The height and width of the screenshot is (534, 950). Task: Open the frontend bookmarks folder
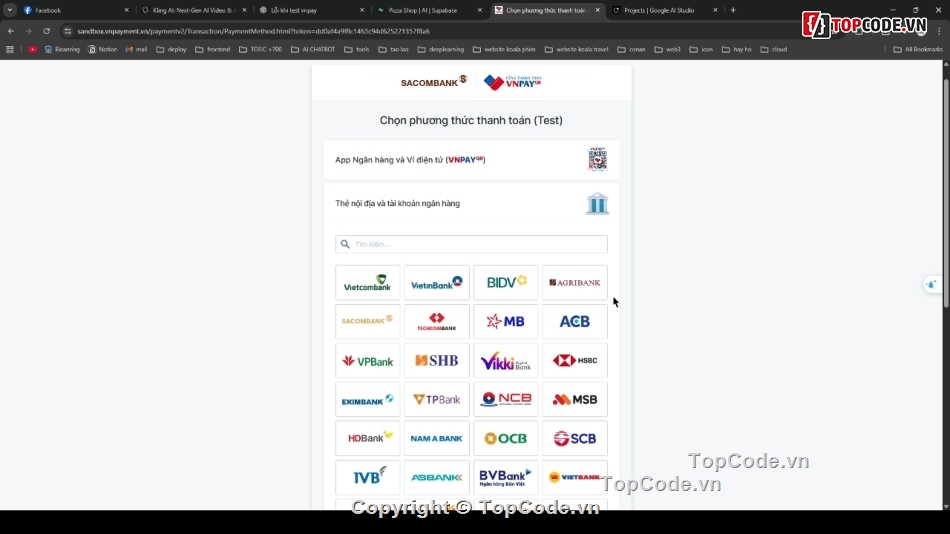pyautogui.click(x=213, y=49)
